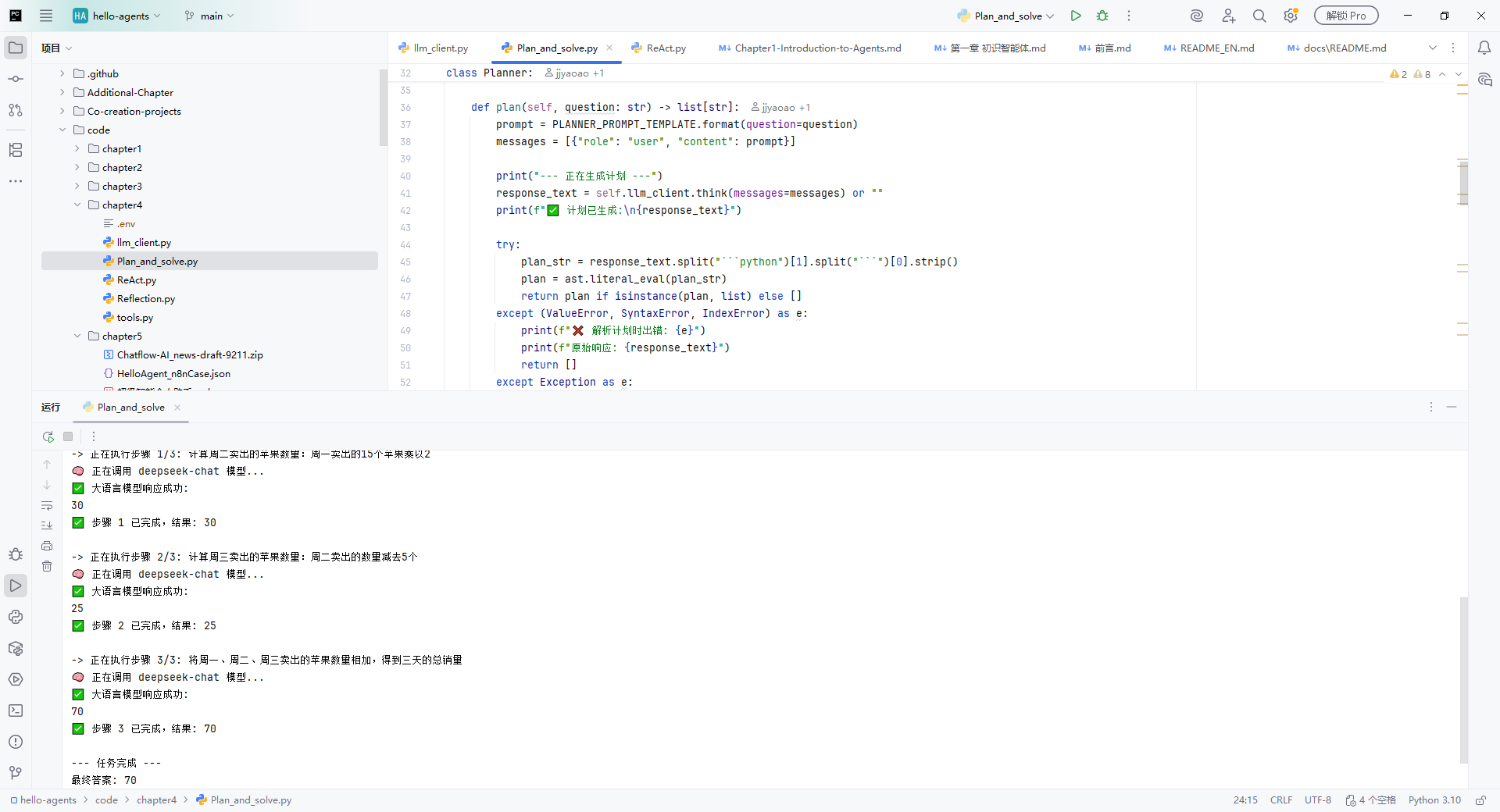Screen dimensions: 1500x812
Task: Expand the Additional-Chapter folder
Action: click(62, 92)
